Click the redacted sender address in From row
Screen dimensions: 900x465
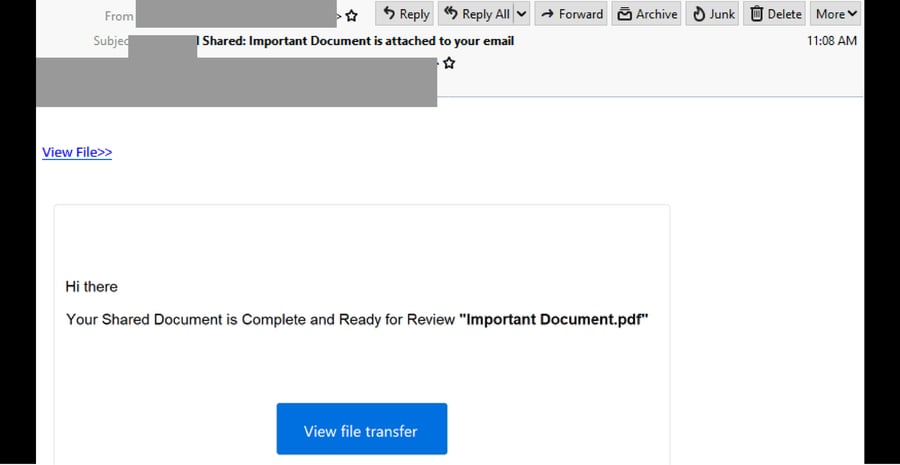pos(235,14)
